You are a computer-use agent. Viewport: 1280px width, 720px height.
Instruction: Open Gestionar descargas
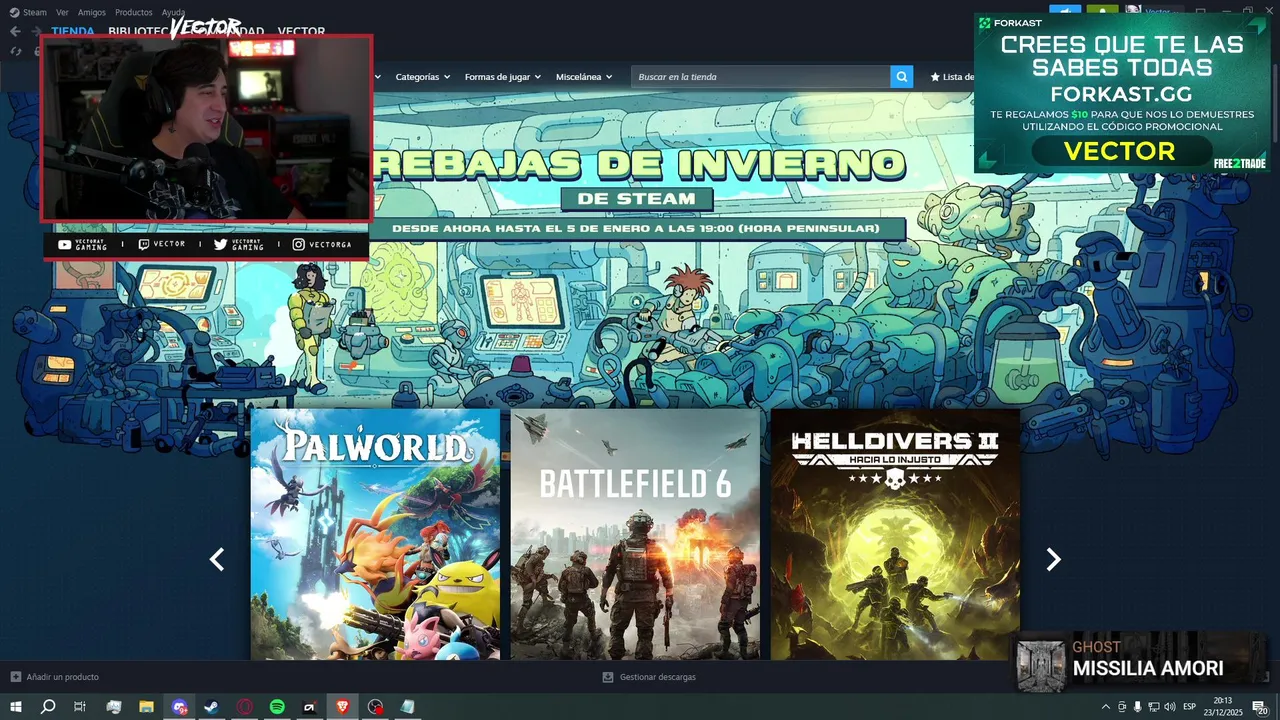(657, 677)
